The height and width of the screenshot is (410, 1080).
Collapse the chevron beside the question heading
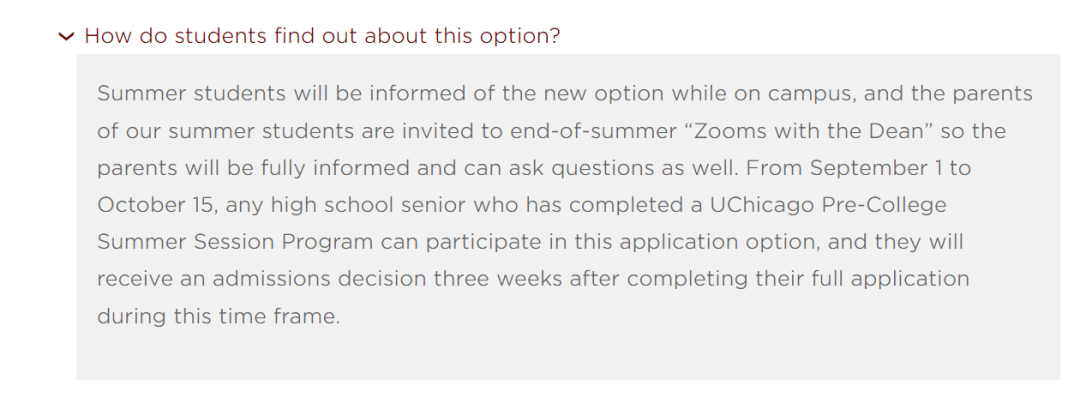[x=66, y=37]
